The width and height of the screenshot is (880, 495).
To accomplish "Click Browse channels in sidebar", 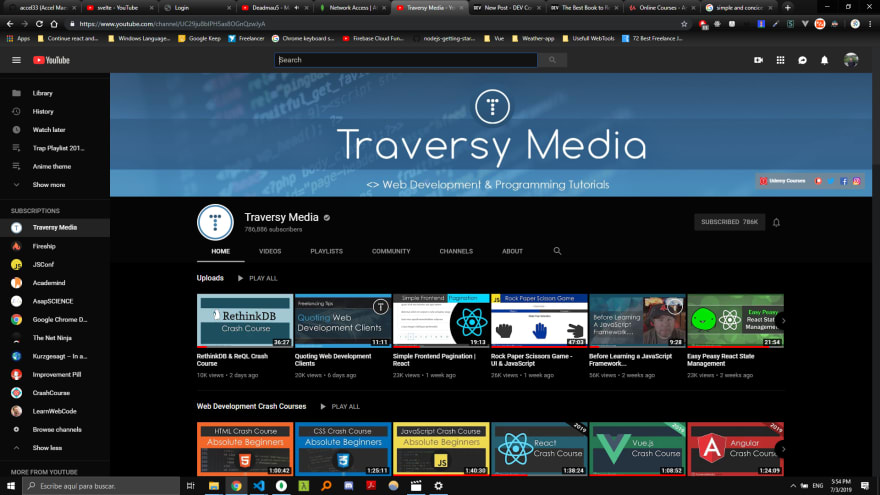I will [55, 429].
